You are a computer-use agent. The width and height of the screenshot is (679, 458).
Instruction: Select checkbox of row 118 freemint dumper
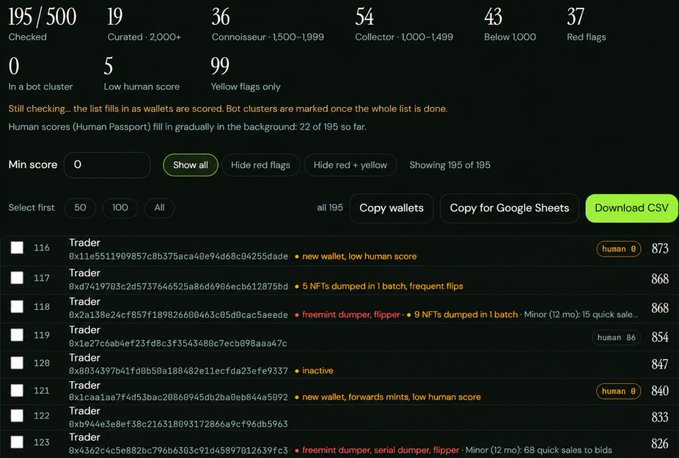[x=17, y=306]
